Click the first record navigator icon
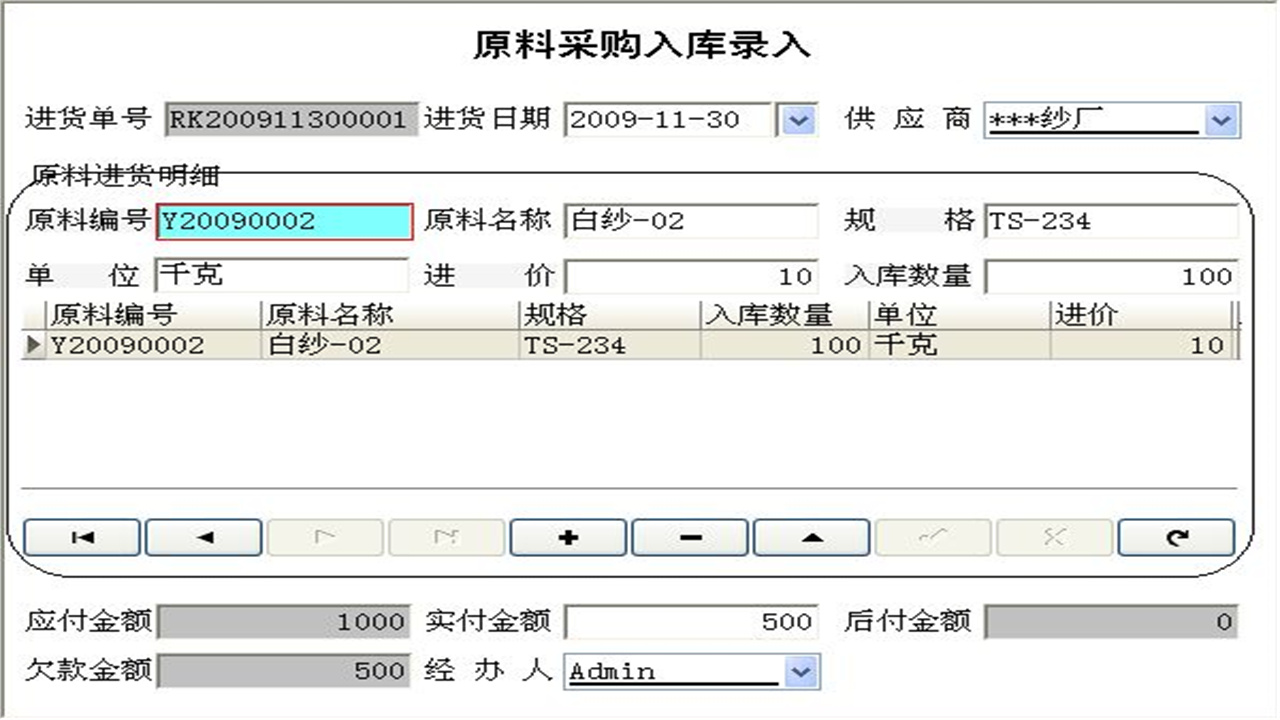This screenshot has width=1280, height=720. [x=82, y=537]
